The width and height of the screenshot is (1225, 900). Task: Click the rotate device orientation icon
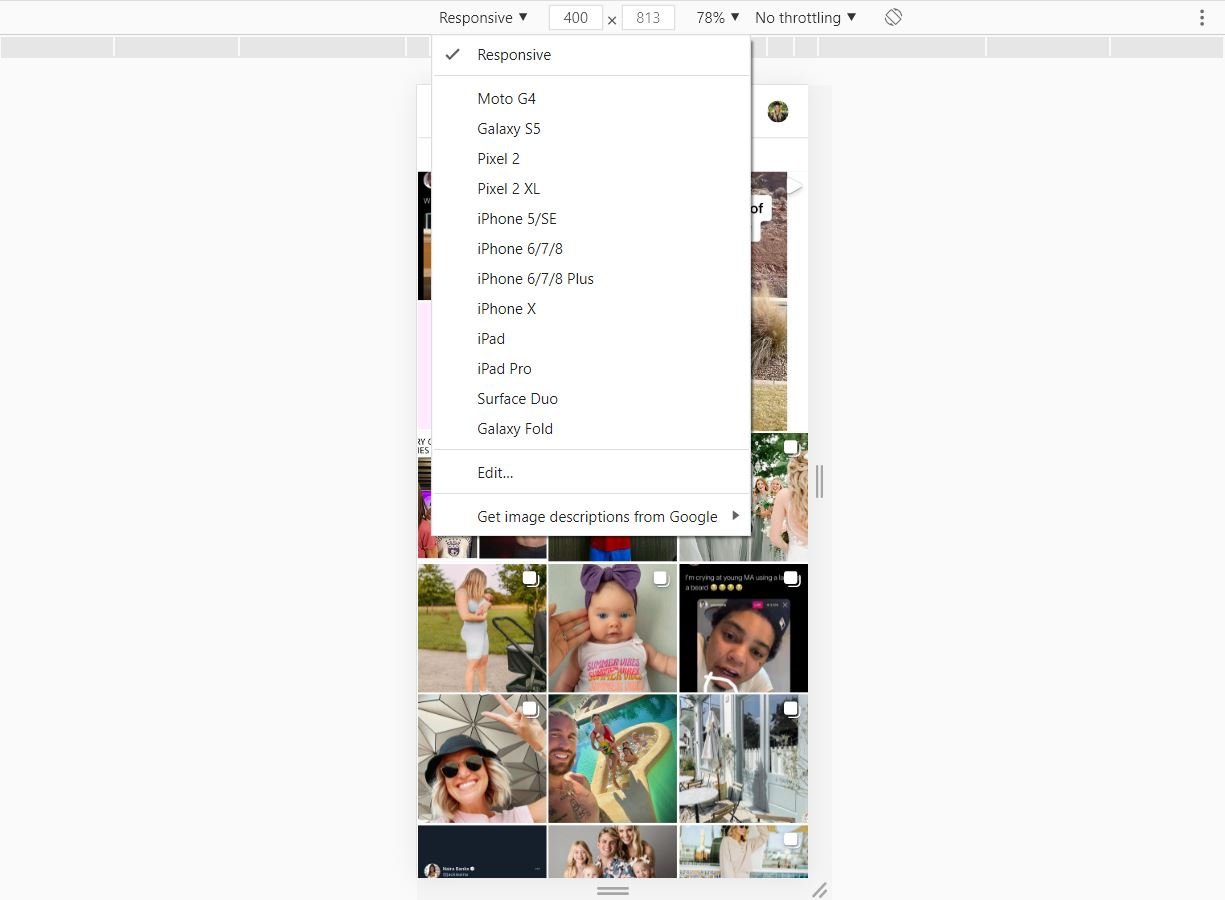pos(893,17)
